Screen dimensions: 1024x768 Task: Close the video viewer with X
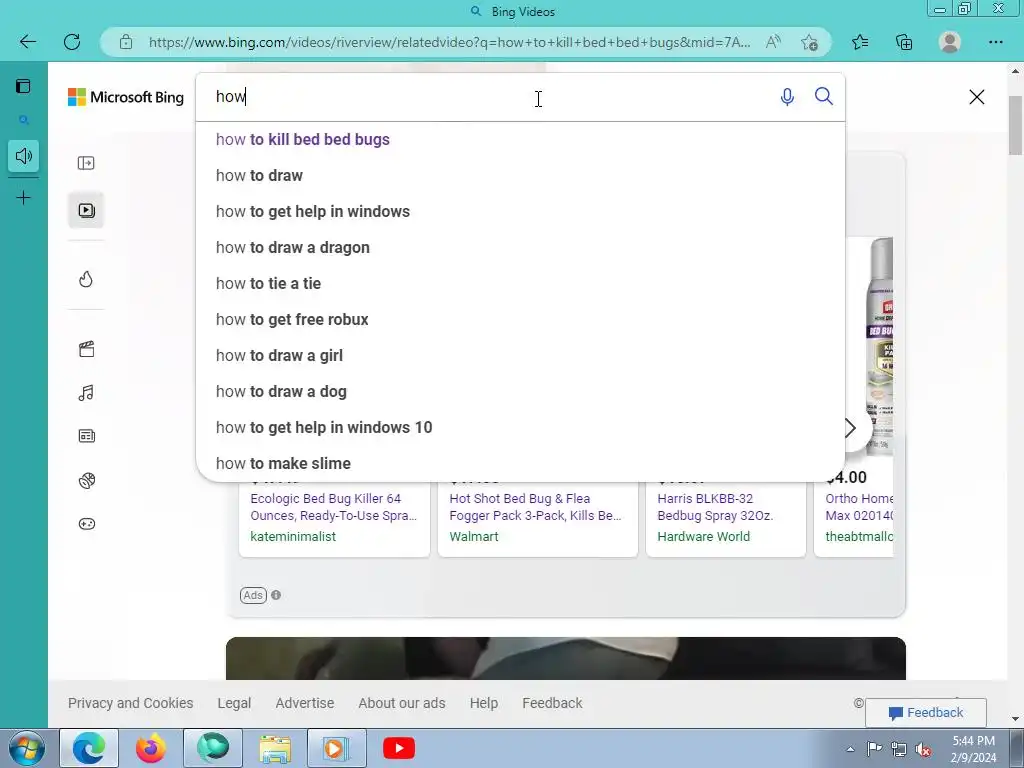(x=976, y=97)
